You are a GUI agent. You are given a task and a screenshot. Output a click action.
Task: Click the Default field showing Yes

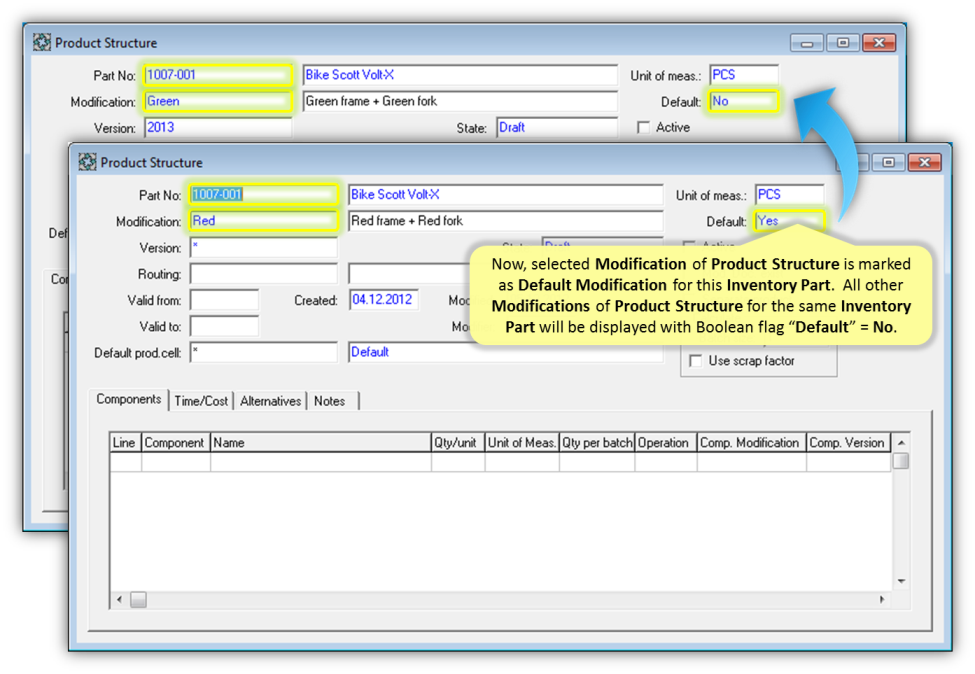point(790,221)
